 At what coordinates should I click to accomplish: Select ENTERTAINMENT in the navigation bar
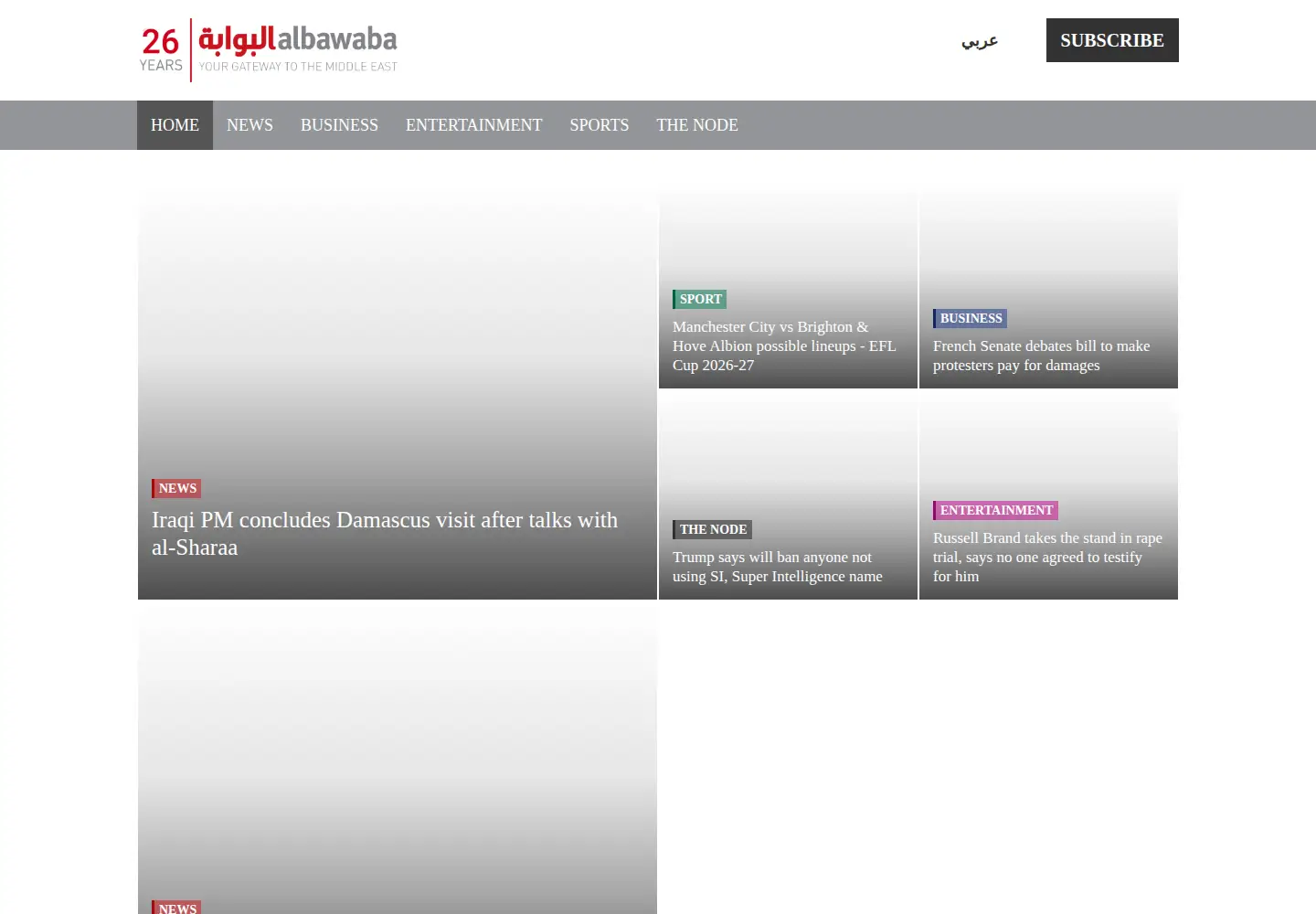click(x=473, y=125)
